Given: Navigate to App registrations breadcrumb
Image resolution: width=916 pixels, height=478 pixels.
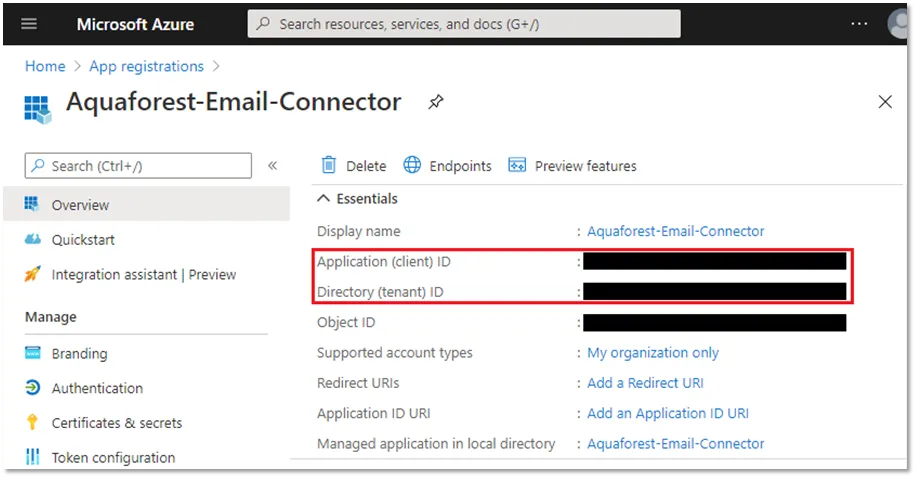Looking at the screenshot, I should [146, 66].
